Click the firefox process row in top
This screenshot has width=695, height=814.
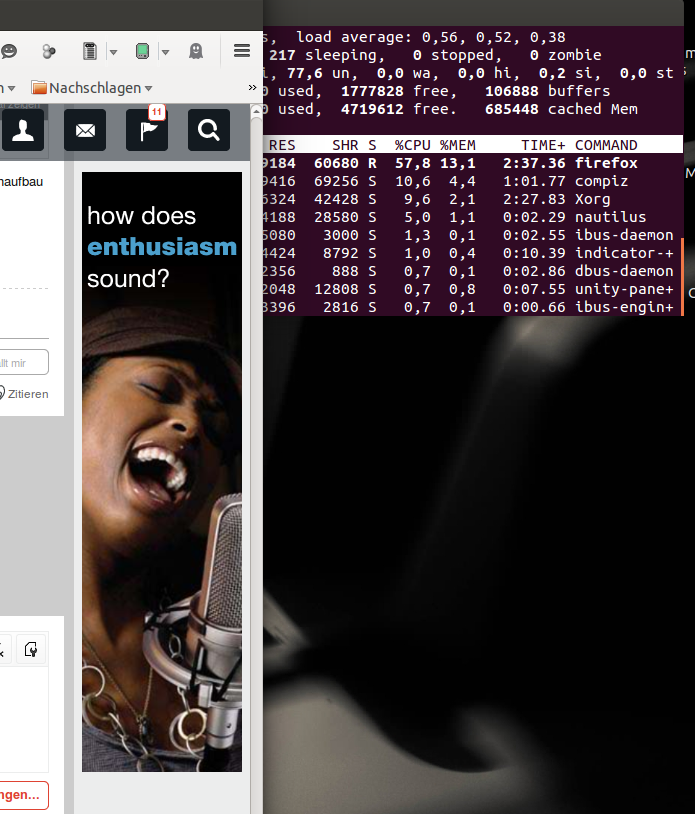[x=473, y=163]
